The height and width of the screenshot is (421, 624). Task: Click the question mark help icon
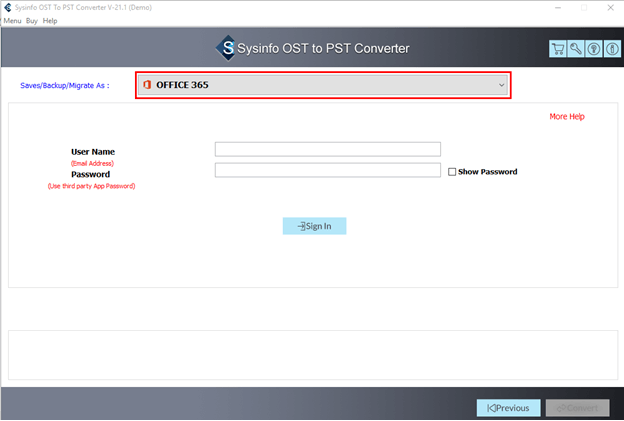click(594, 49)
